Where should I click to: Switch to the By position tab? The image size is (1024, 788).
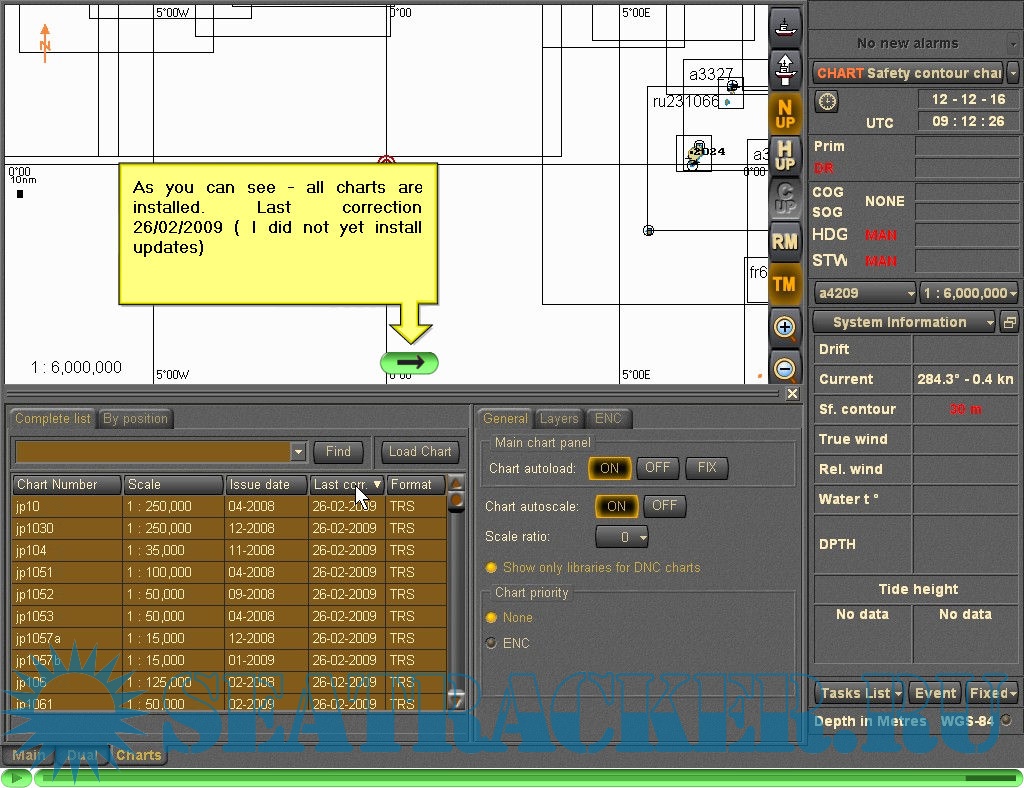pos(135,419)
